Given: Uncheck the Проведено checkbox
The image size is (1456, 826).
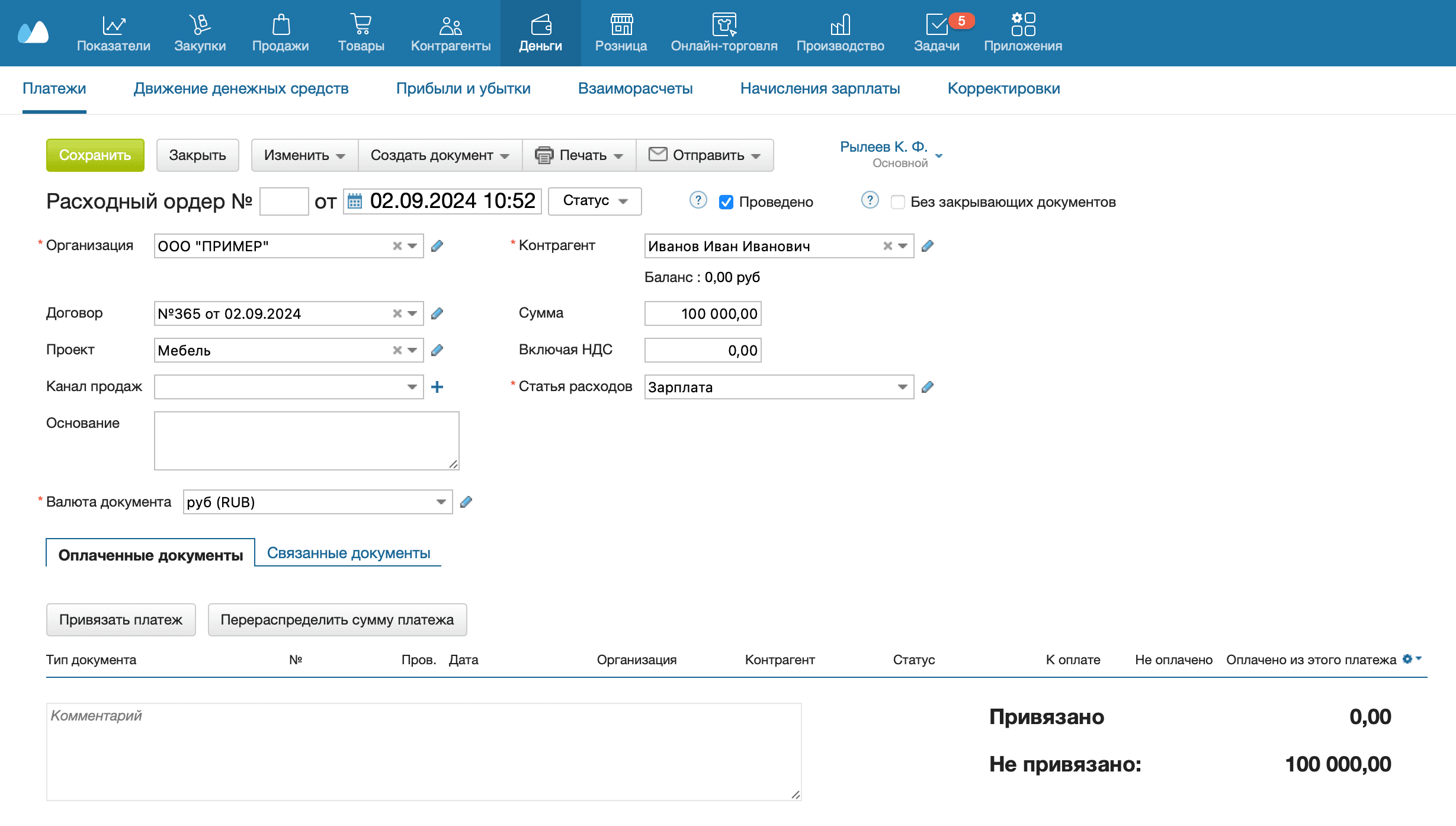Looking at the screenshot, I should click(x=726, y=202).
